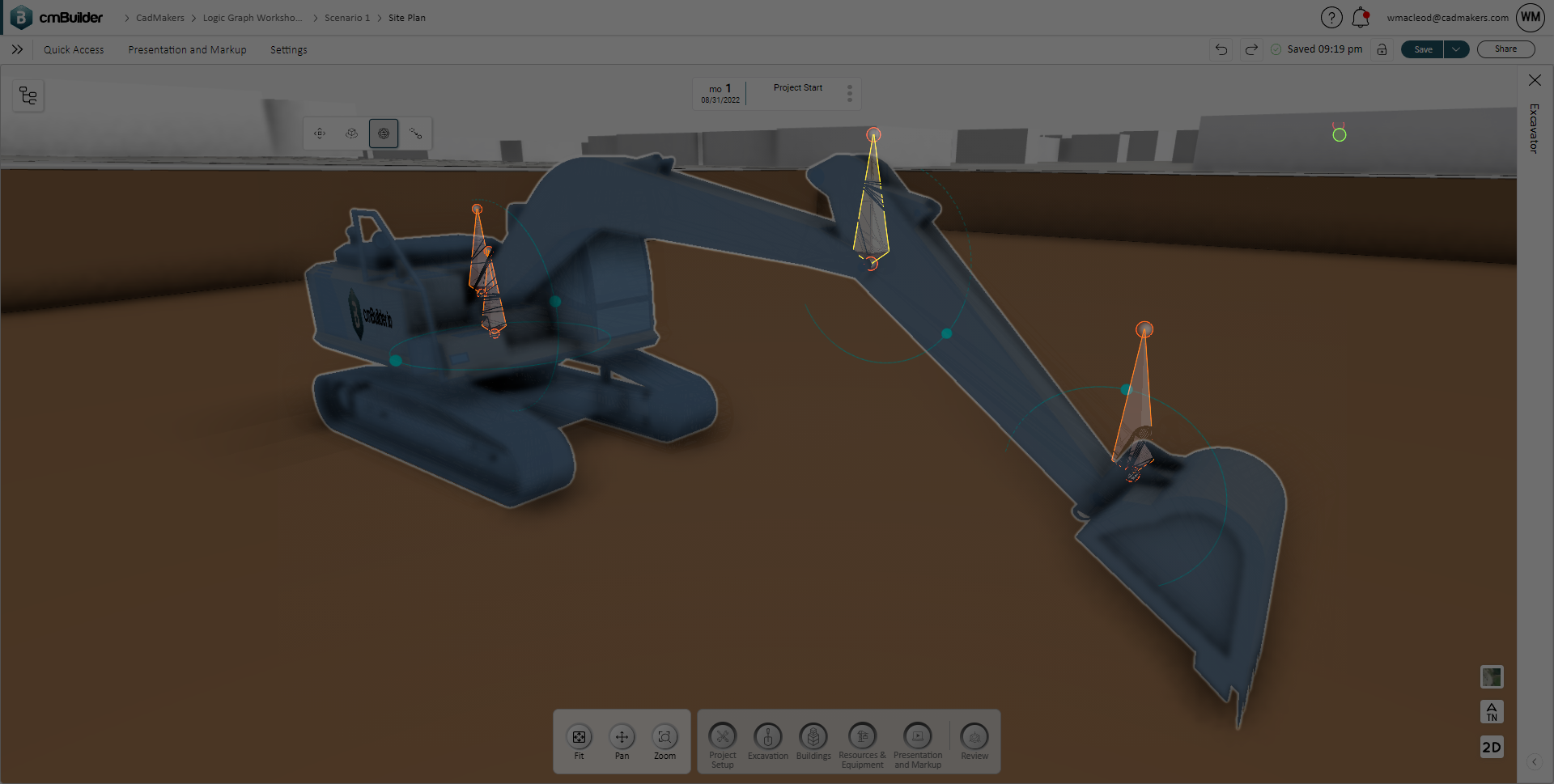Grab the teal rotation handle near the bucket
The image size is (1554, 784).
click(x=1125, y=390)
